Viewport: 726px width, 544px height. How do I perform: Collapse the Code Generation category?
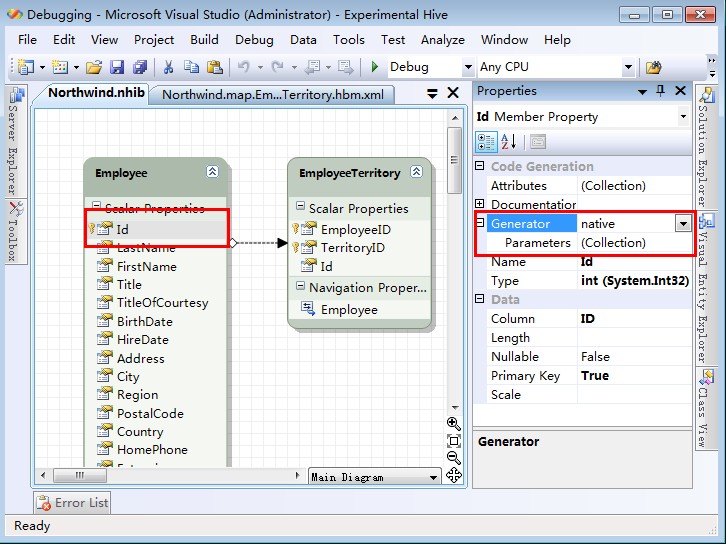coord(480,166)
